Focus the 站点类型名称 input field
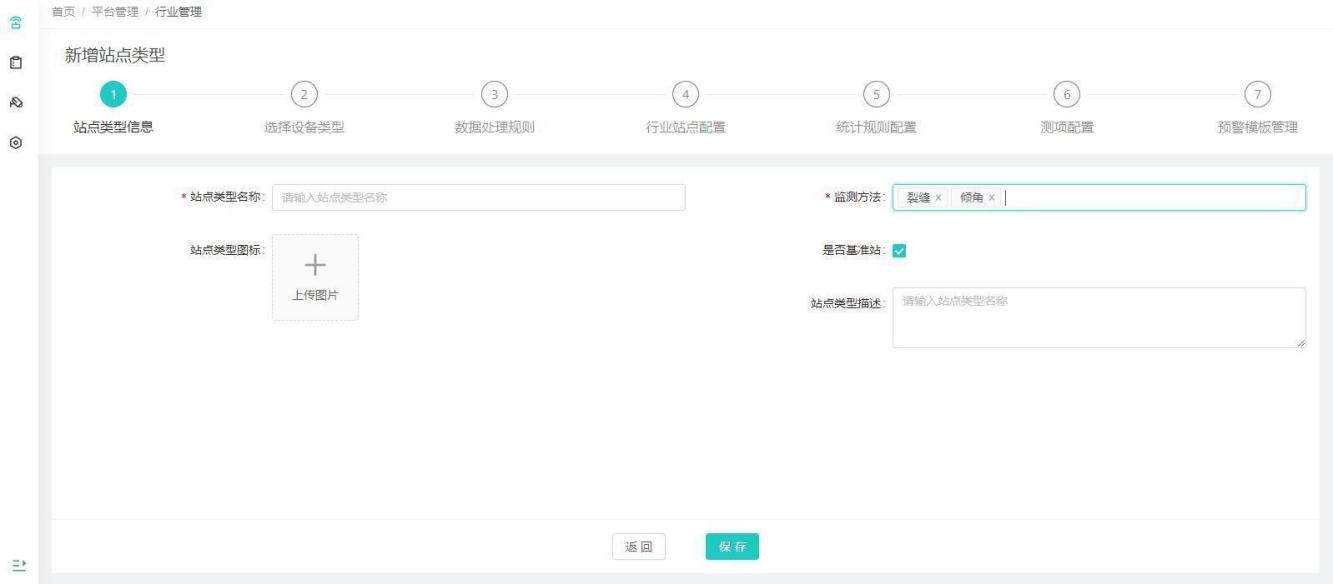The height and width of the screenshot is (584, 1333). point(478,198)
